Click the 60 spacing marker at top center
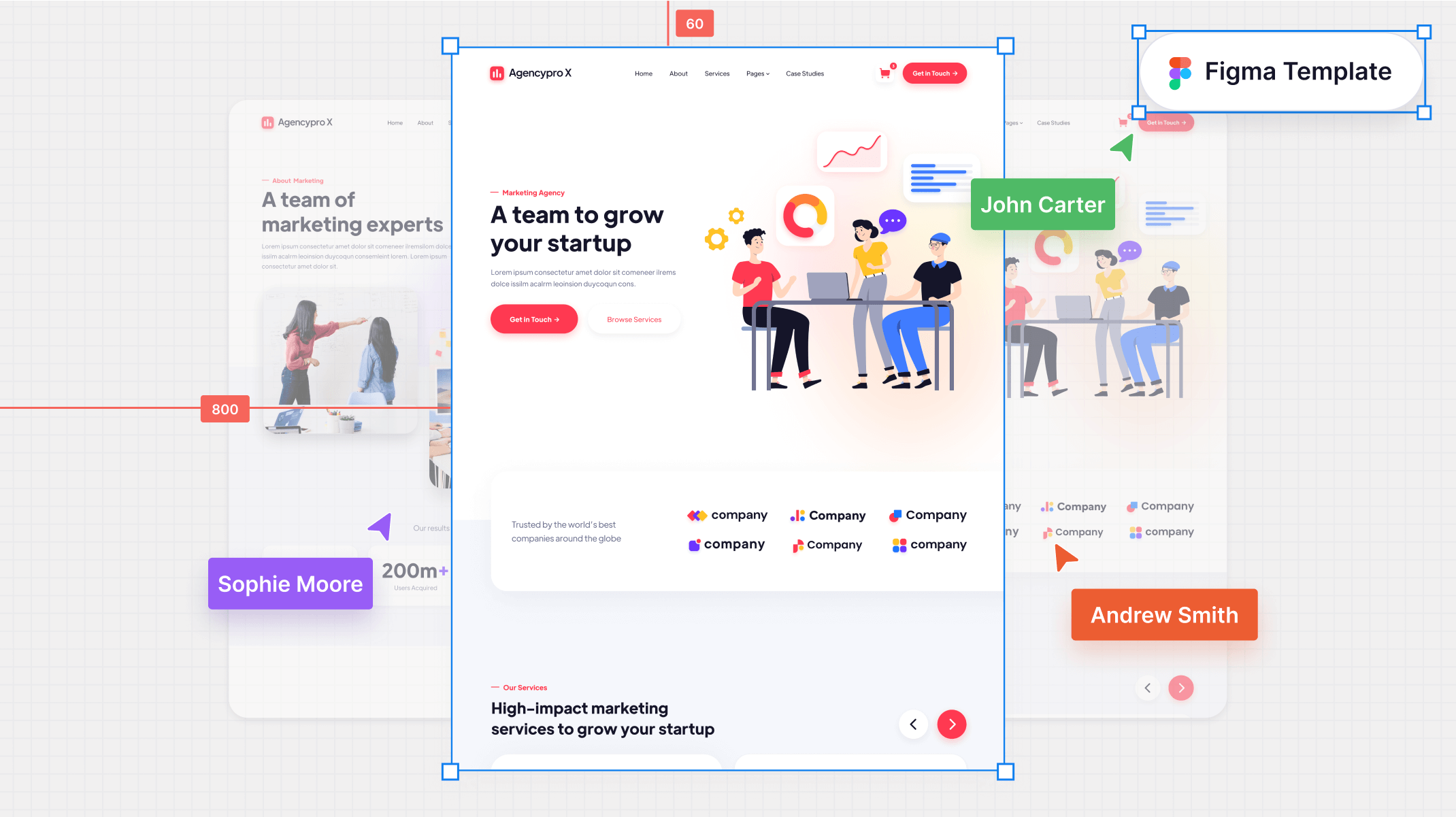This screenshot has width=1456, height=817. [x=695, y=23]
